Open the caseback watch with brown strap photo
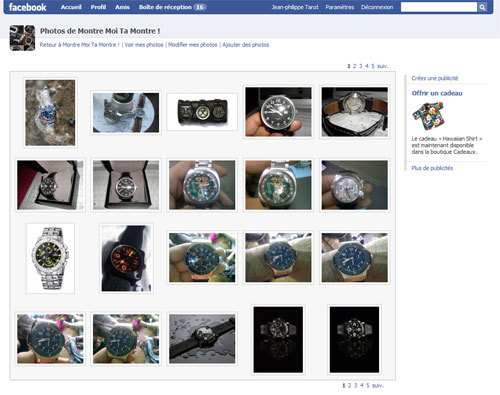500x395 pixels. [x=355, y=112]
